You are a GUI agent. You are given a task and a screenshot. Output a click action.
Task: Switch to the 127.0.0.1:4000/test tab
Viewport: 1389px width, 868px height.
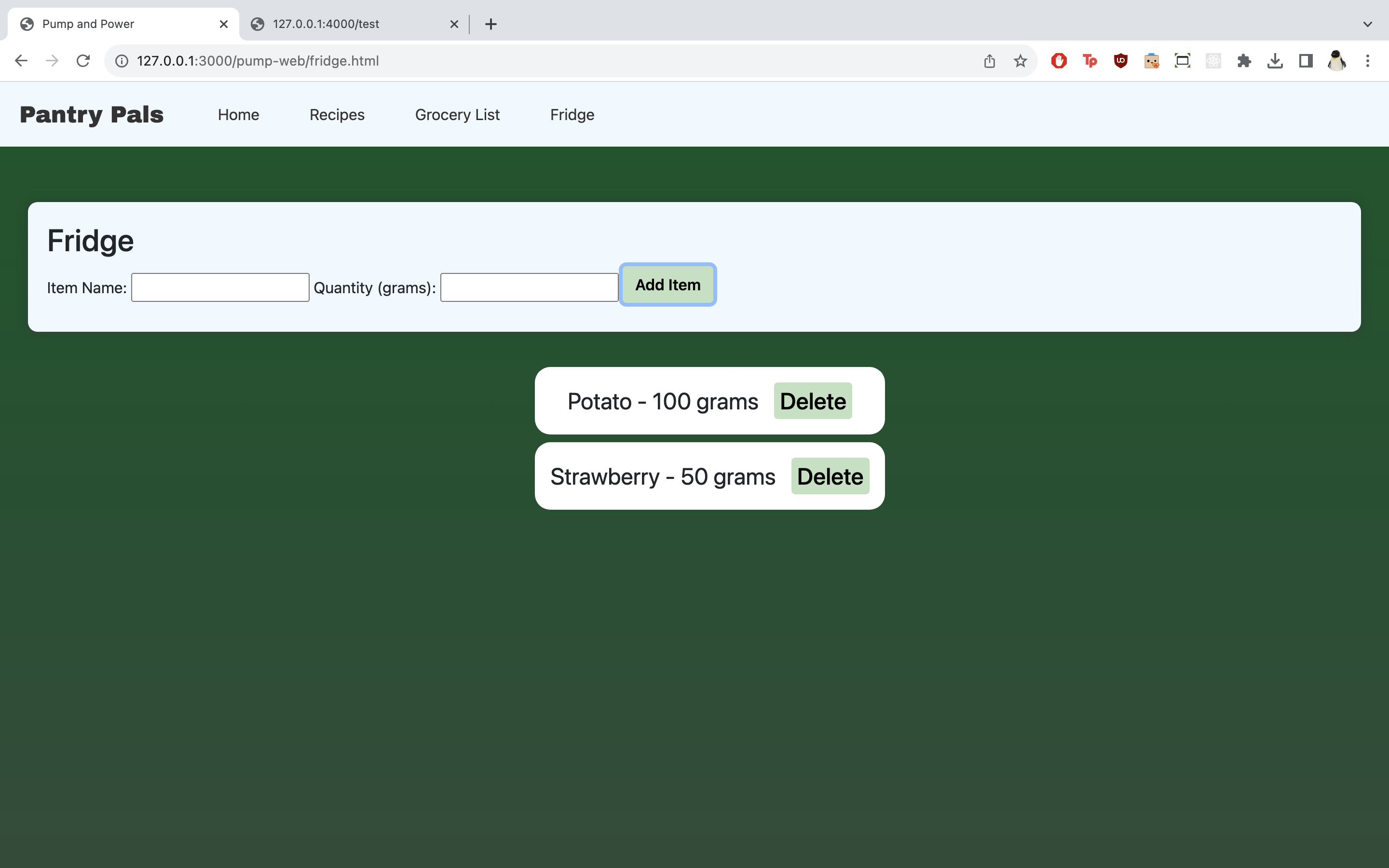[326, 24]
